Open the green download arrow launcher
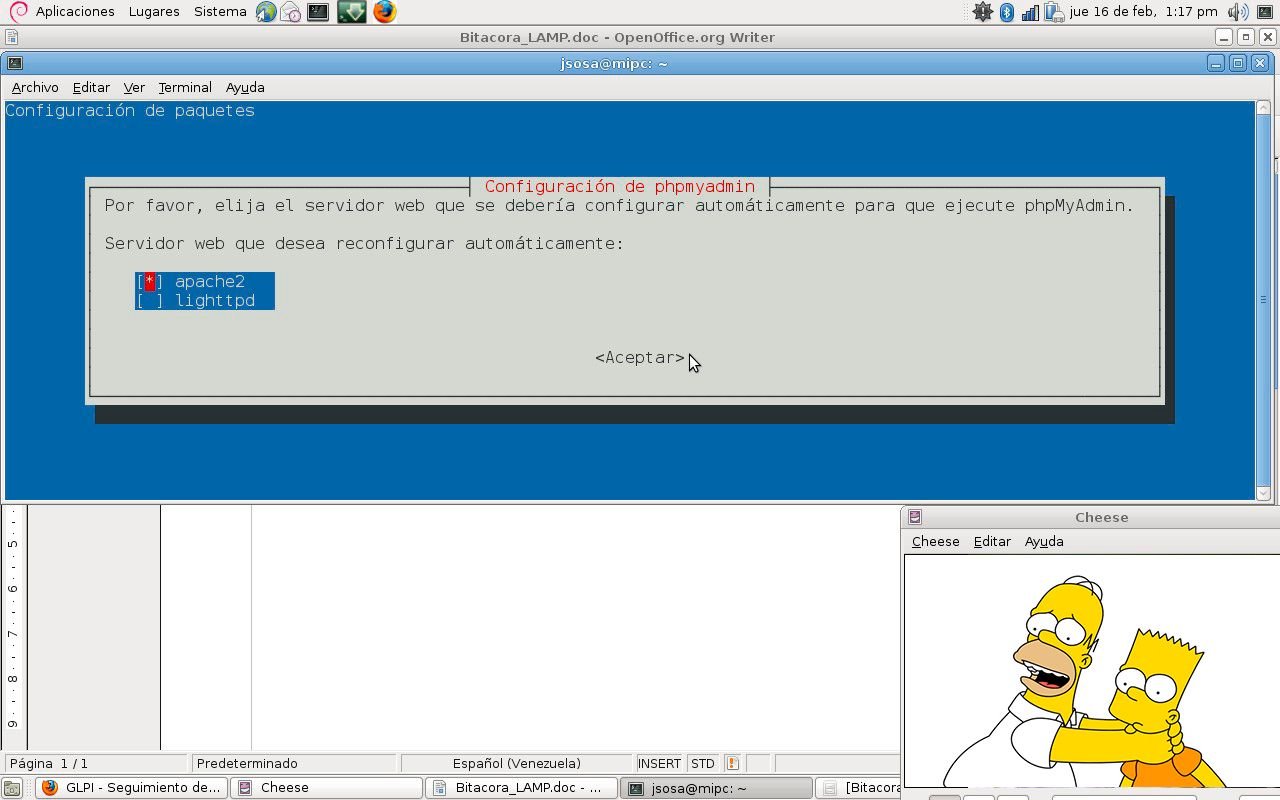 351,12
